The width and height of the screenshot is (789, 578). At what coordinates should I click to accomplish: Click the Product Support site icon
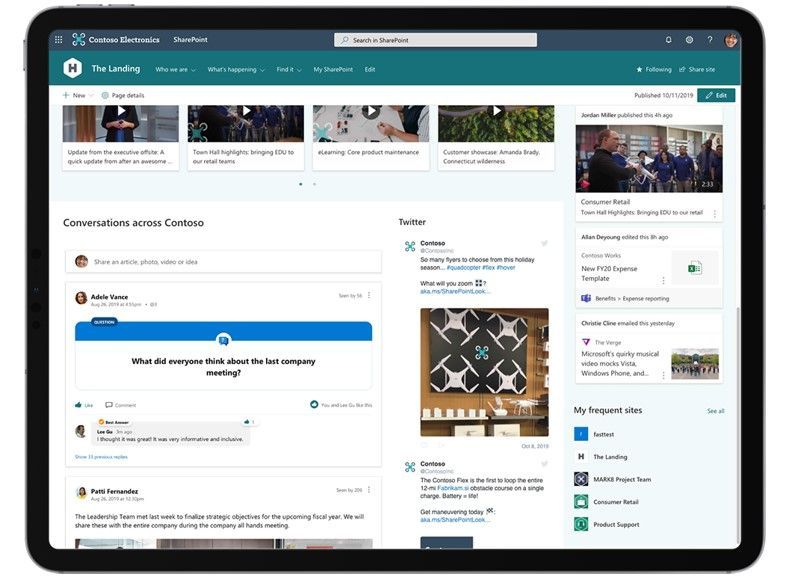[x=581, y=524]
